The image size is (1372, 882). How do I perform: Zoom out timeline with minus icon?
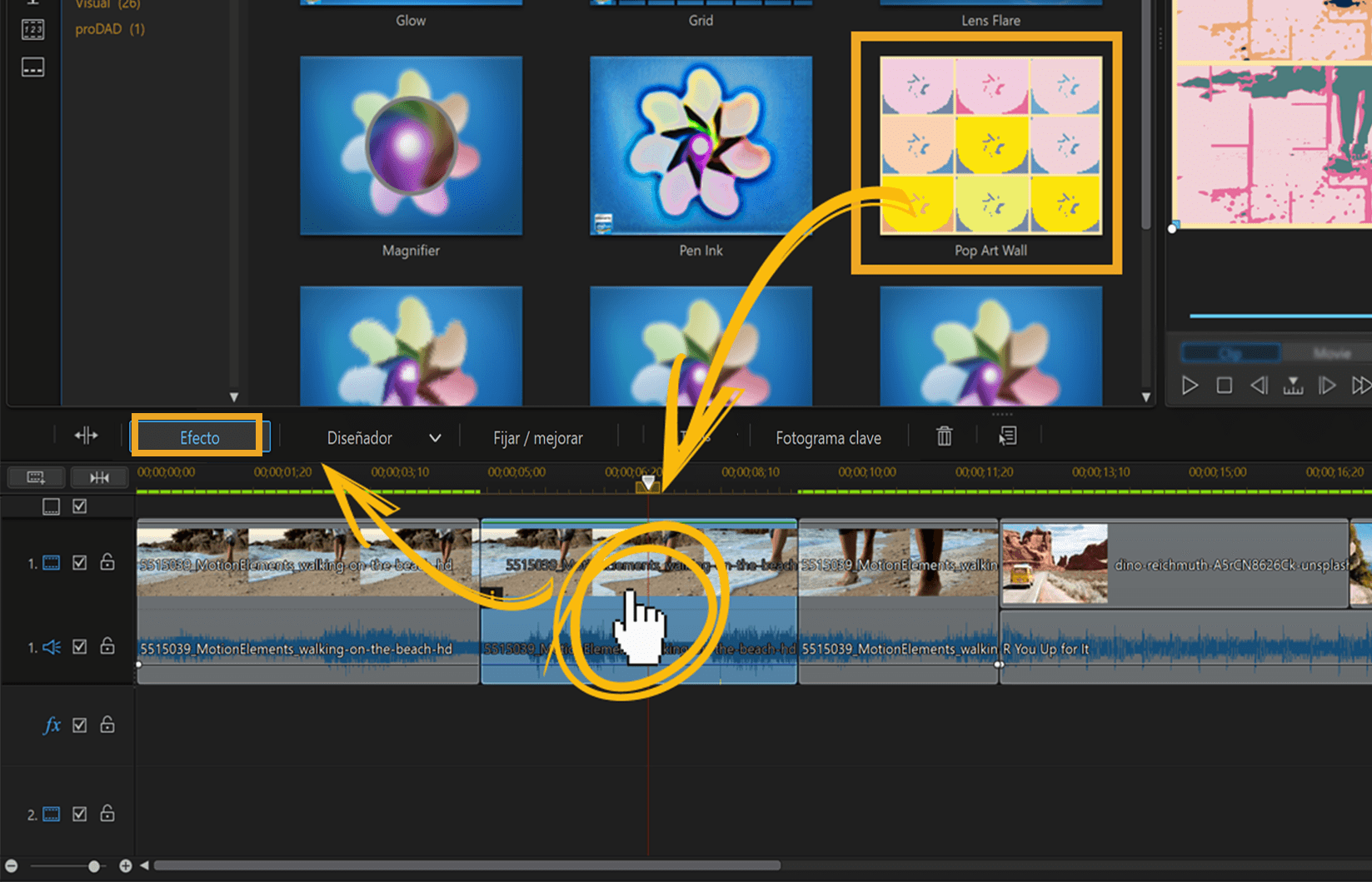(12, 866)
